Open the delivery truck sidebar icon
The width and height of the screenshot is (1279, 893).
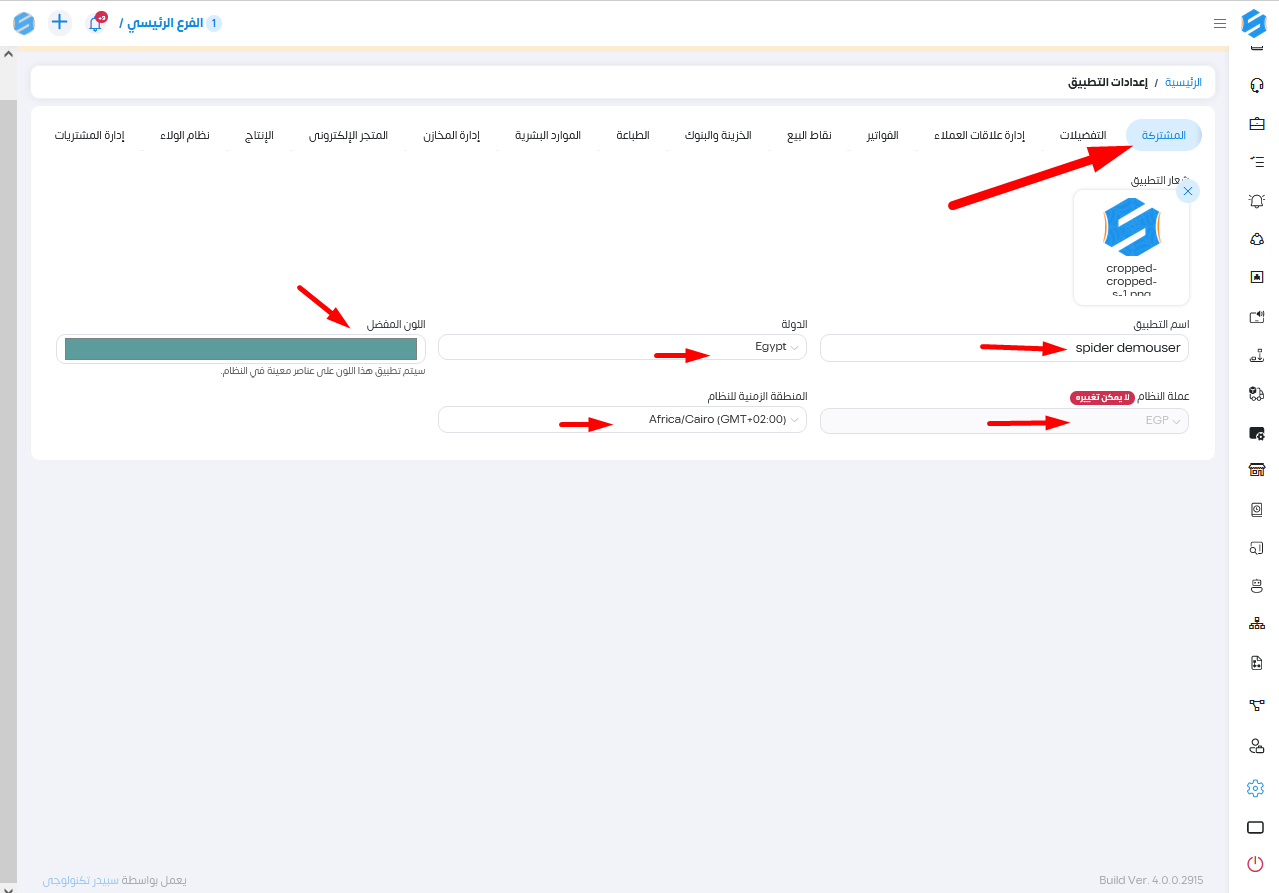click(1256, 394)
